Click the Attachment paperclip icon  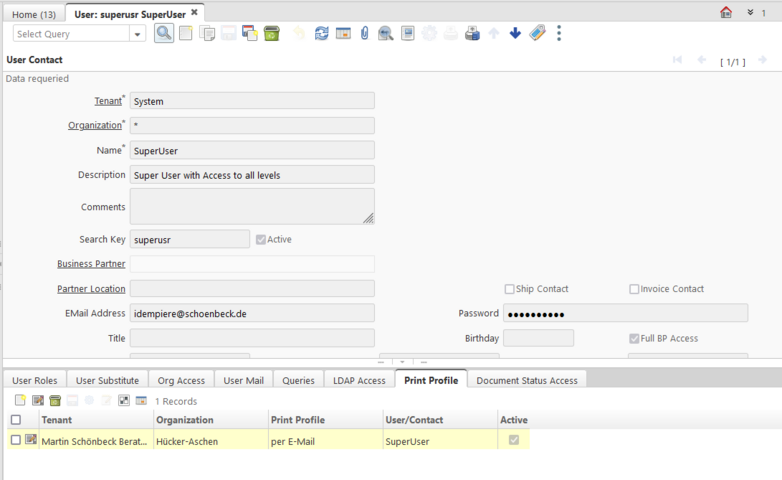tap(364, 33)
